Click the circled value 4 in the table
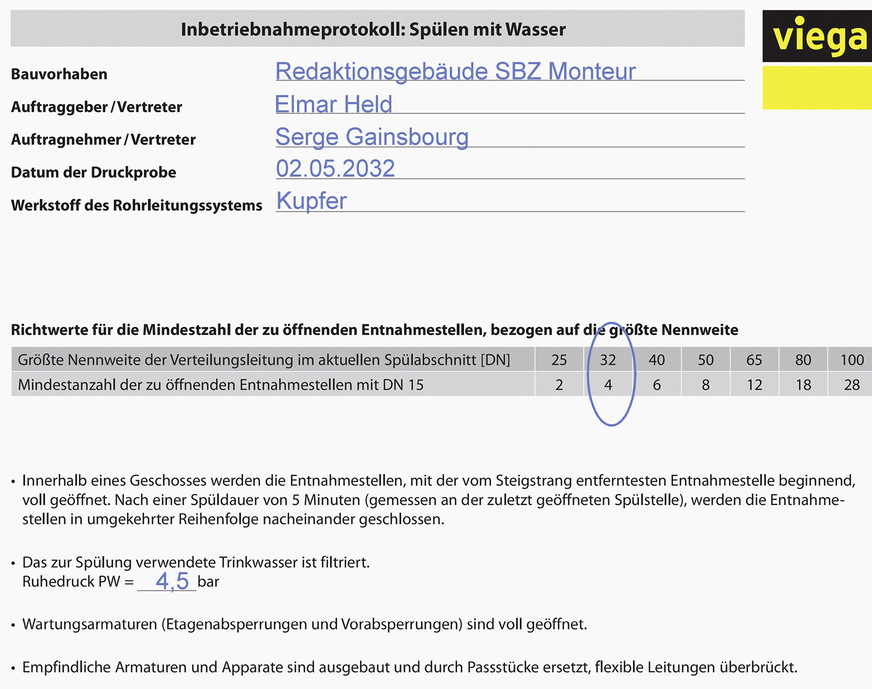Viewport: 872px width, 689px height. coord(608,384)
